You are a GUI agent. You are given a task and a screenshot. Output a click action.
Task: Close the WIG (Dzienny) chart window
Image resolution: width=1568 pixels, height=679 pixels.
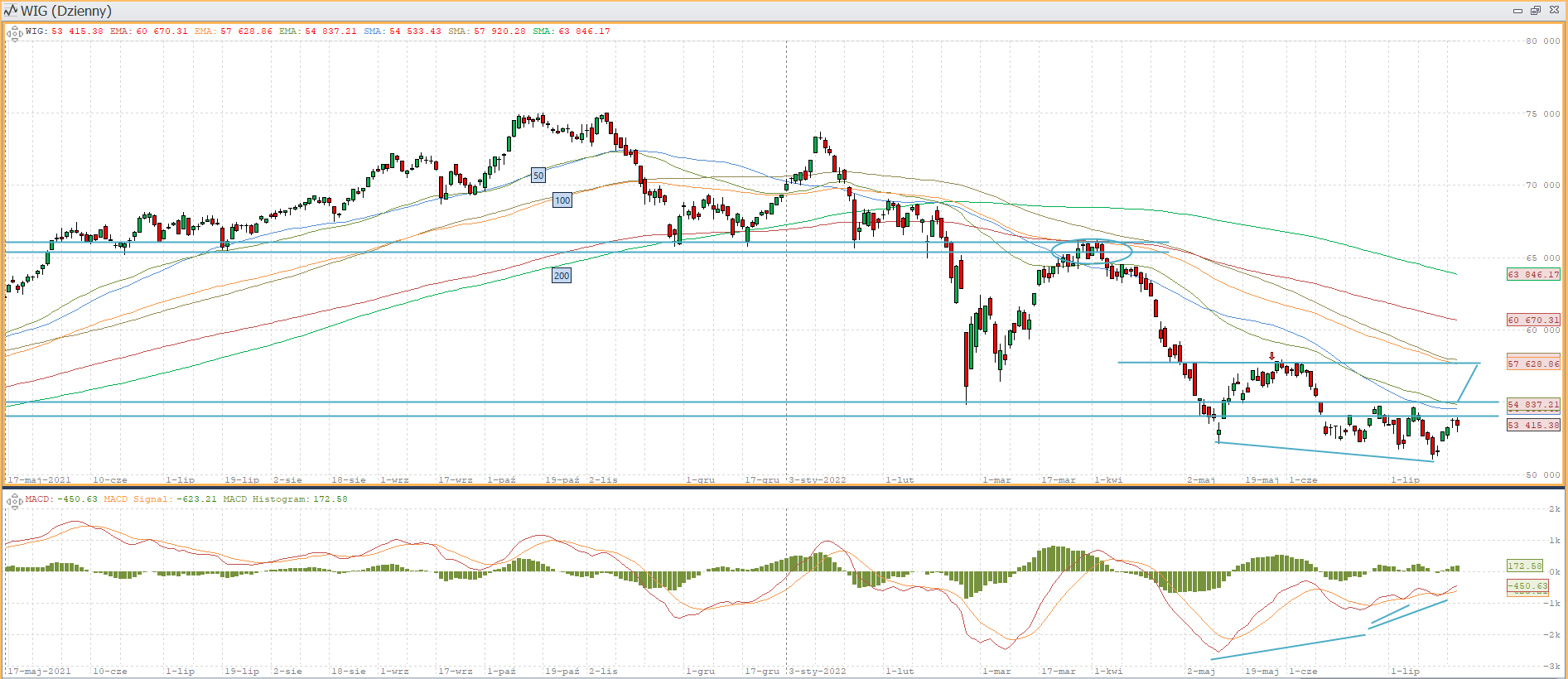pos(1554,11)
